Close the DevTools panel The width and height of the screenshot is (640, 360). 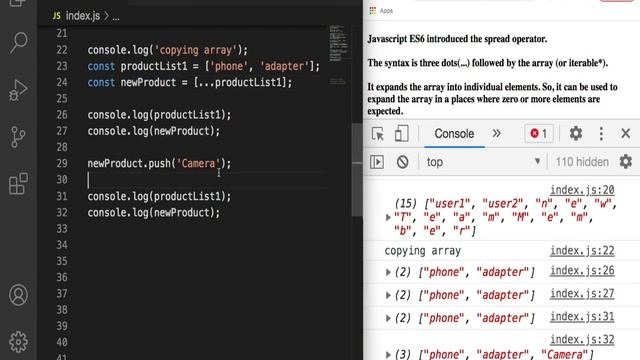point(625,133)
